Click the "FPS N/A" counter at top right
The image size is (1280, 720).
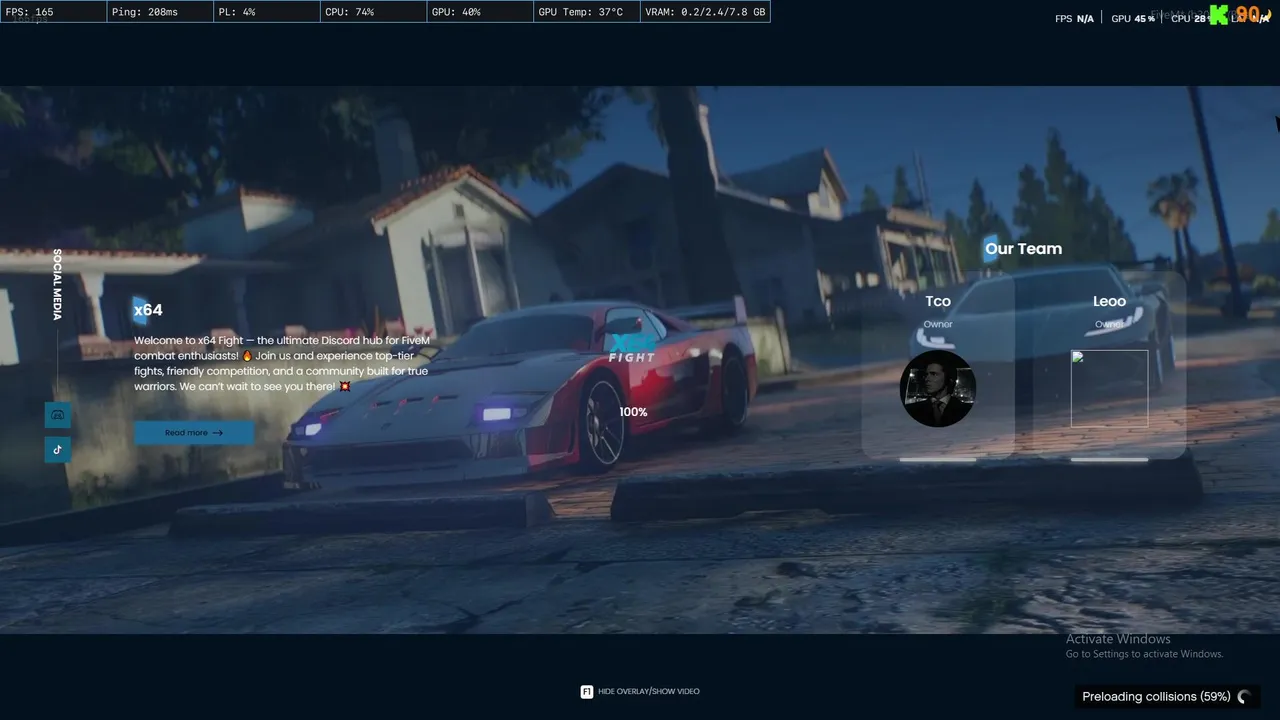point(1074,19)
